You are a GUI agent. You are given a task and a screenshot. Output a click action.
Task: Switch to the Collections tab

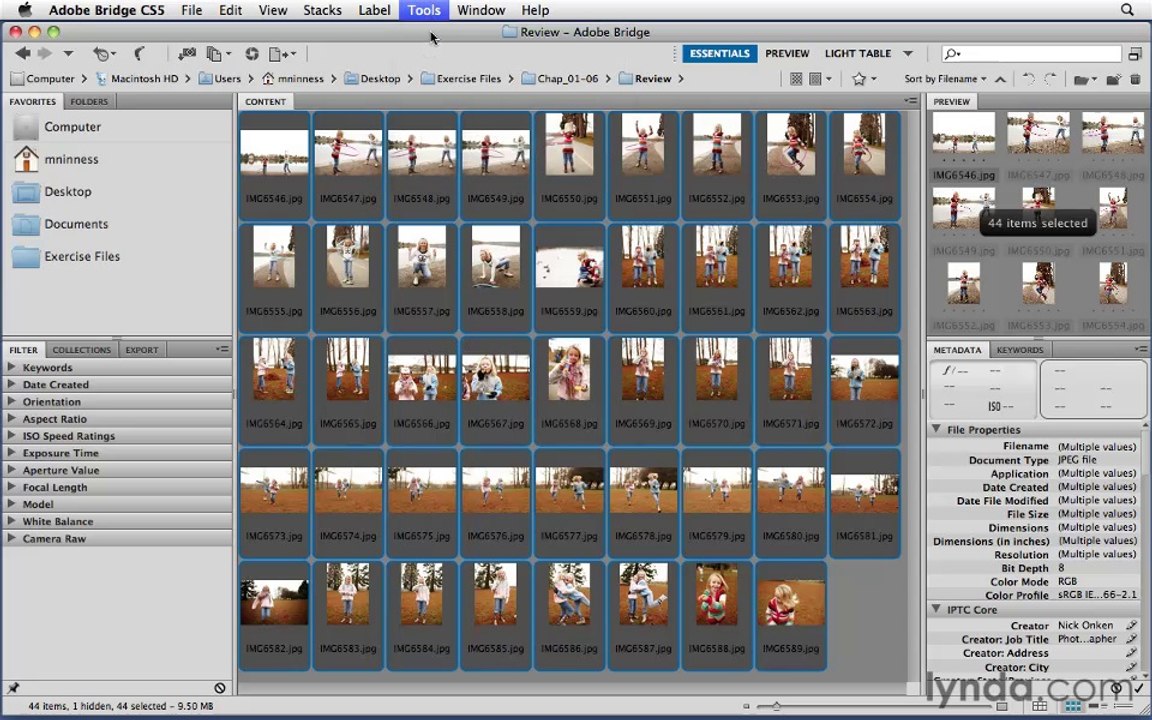(82, 350)
